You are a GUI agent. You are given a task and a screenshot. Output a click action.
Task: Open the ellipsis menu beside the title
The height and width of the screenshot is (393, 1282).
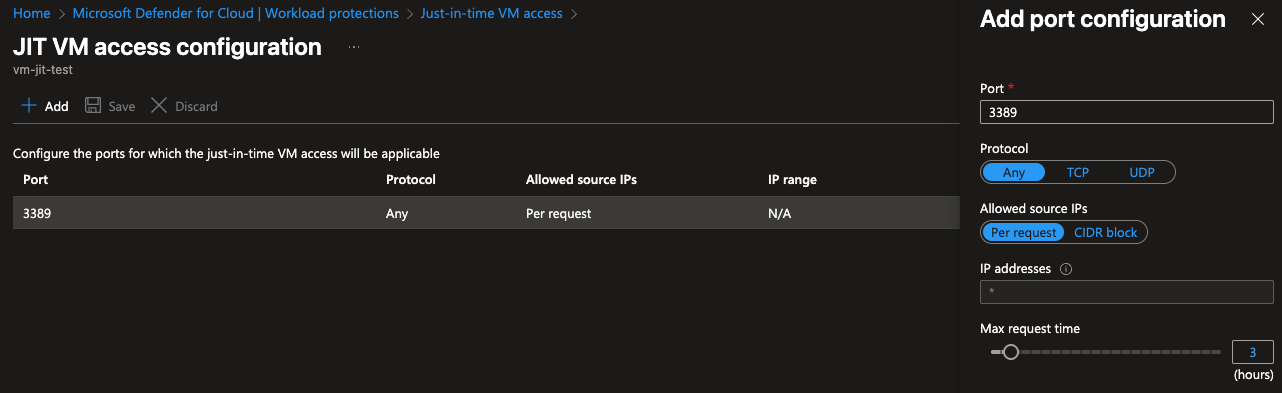pyautogui.click(x=354, y=48)
